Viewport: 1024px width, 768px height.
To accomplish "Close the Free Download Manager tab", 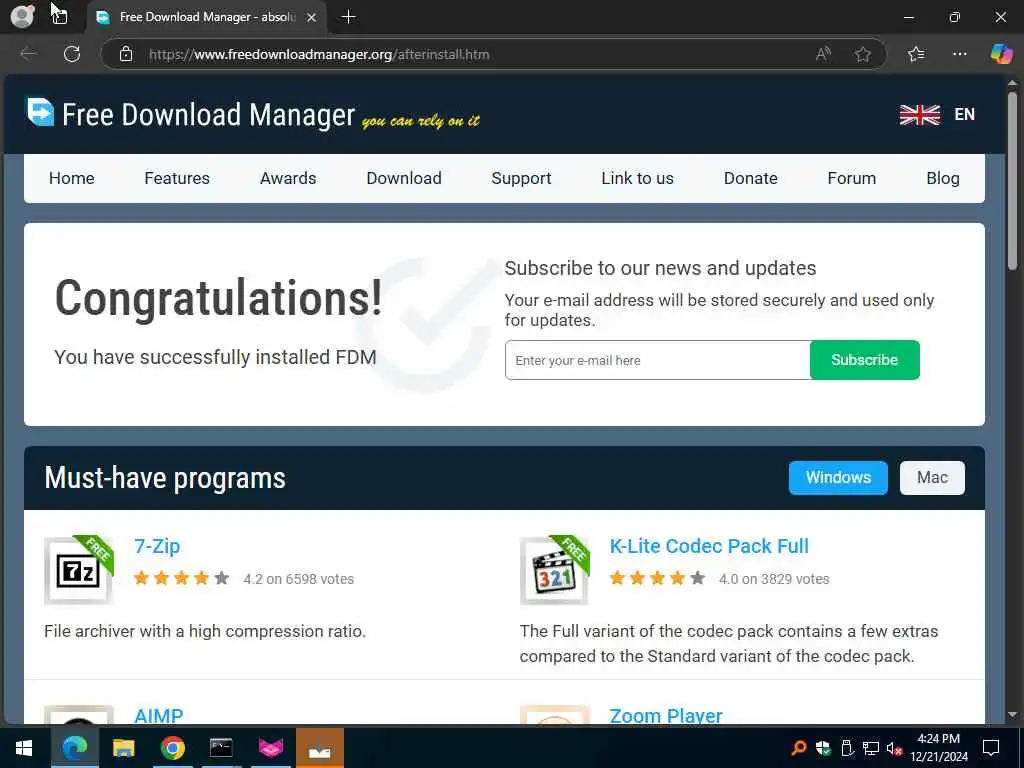I will click(x=312, y=18).
